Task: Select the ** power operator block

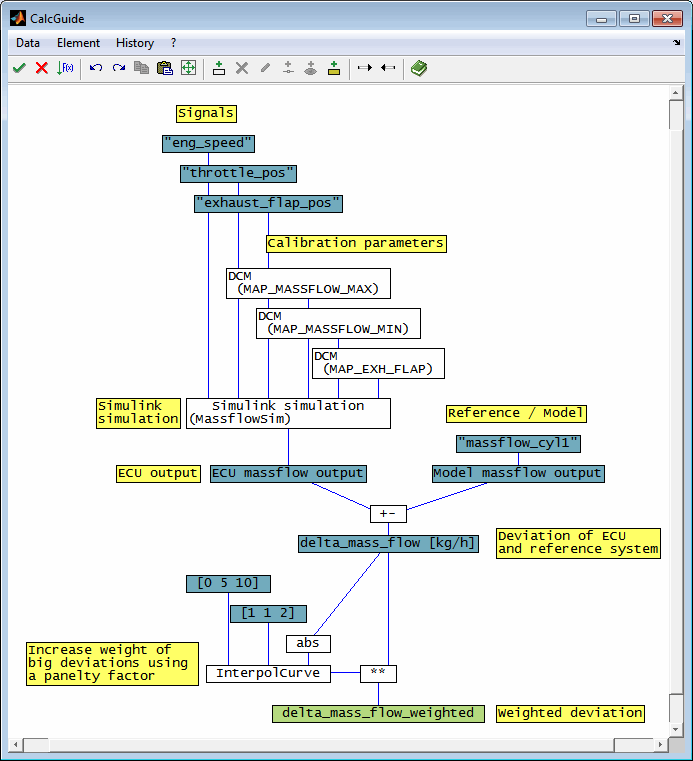Action: point(378,674)
